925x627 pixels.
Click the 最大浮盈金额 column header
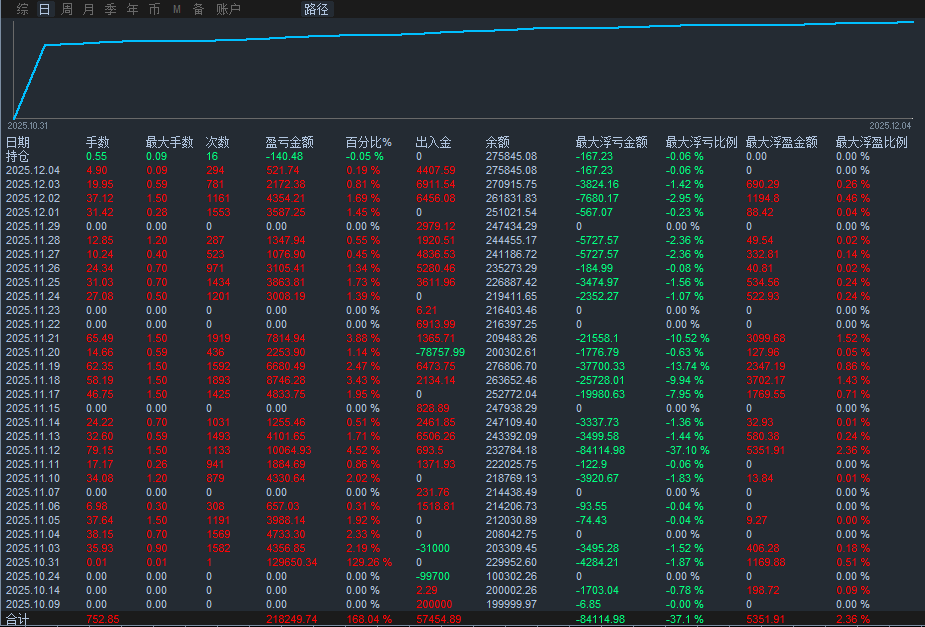(781, 142)
